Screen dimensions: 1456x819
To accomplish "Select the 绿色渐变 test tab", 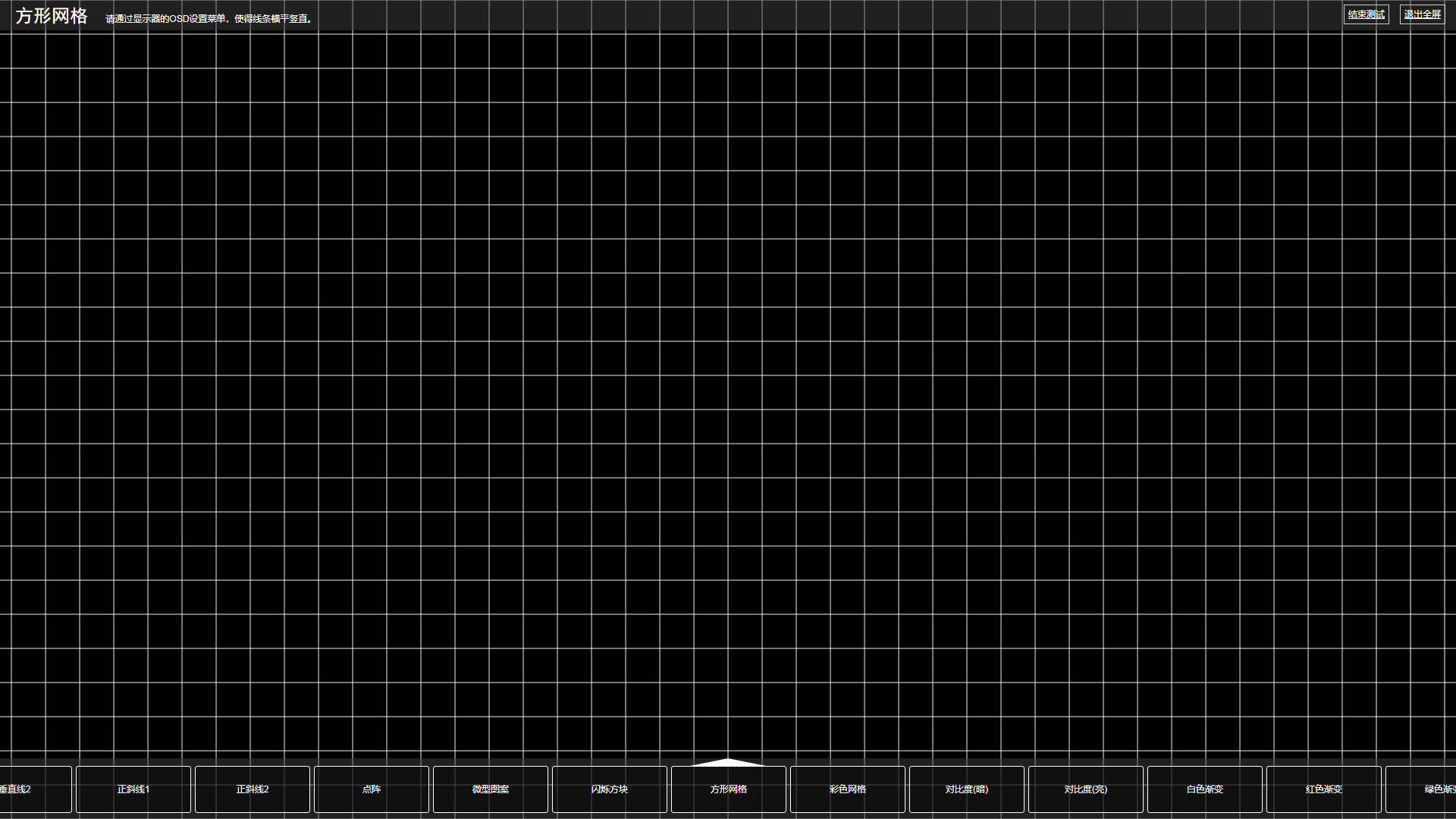I will [1421, 789].
